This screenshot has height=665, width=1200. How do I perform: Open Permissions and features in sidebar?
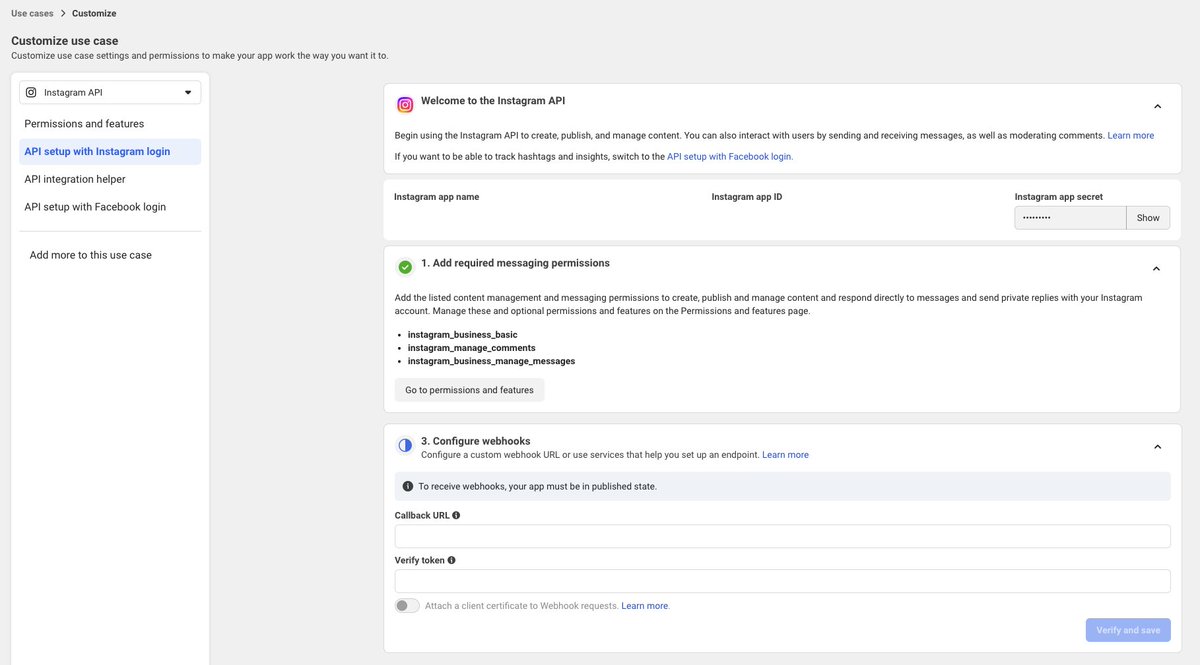[84, 124]
